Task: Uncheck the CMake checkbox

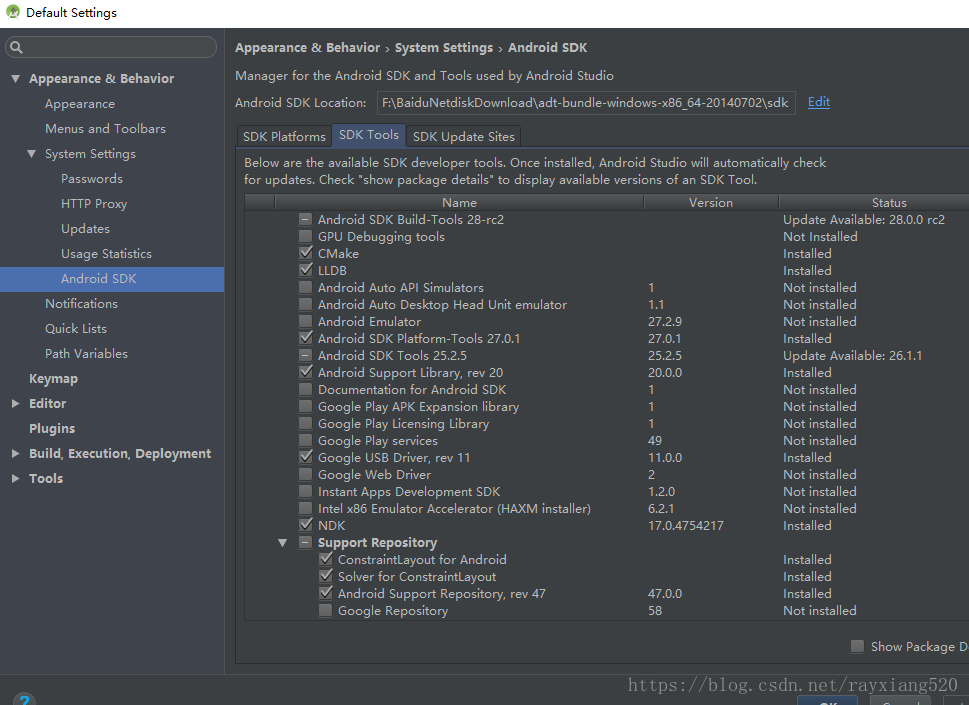Action: (x=305, y=253)
